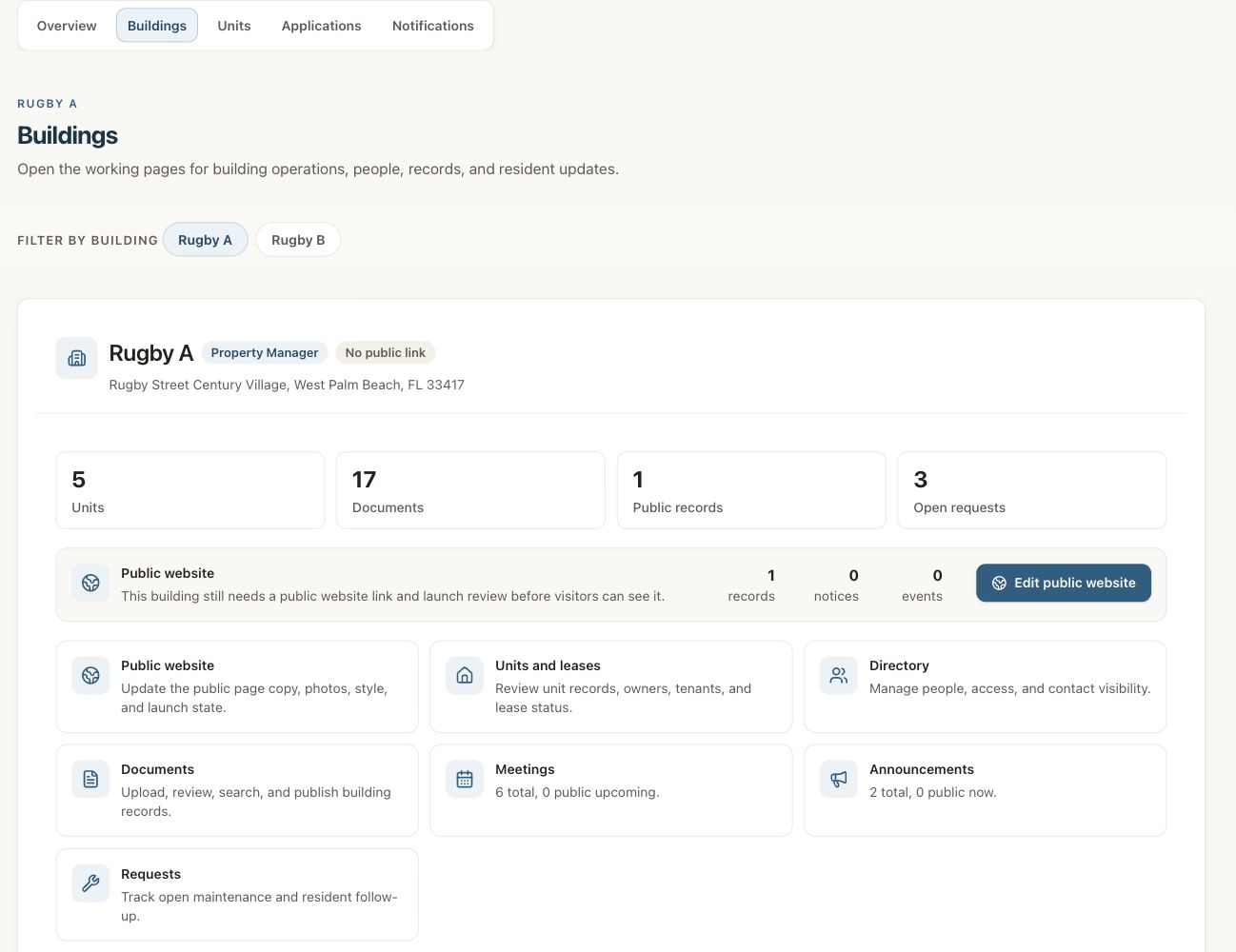The width and height of the screenshot is (1236, 952).
Task: Open the Public website card globe icon
Action: (x=90, y=675)
